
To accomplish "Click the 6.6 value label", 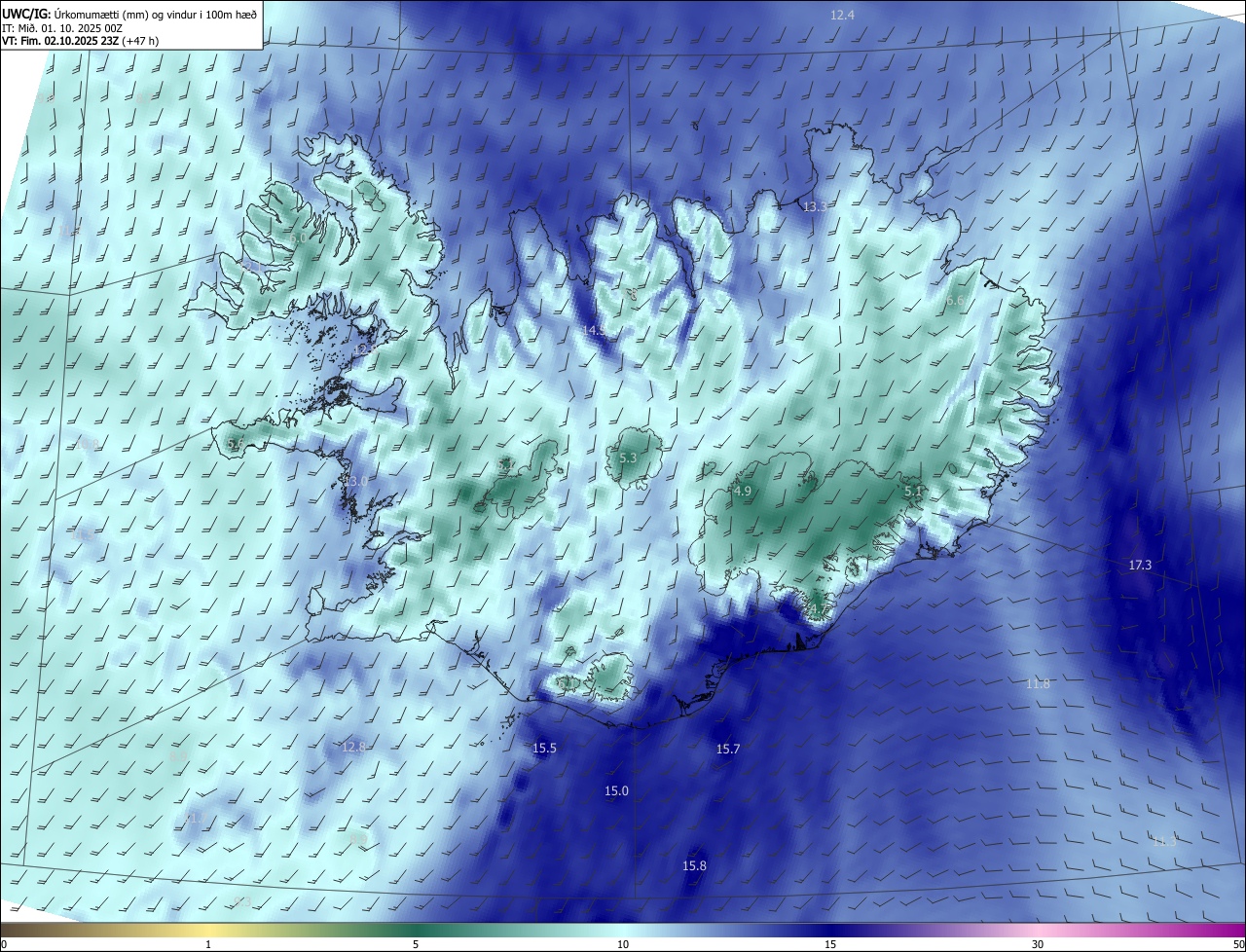I will [955, 301].
